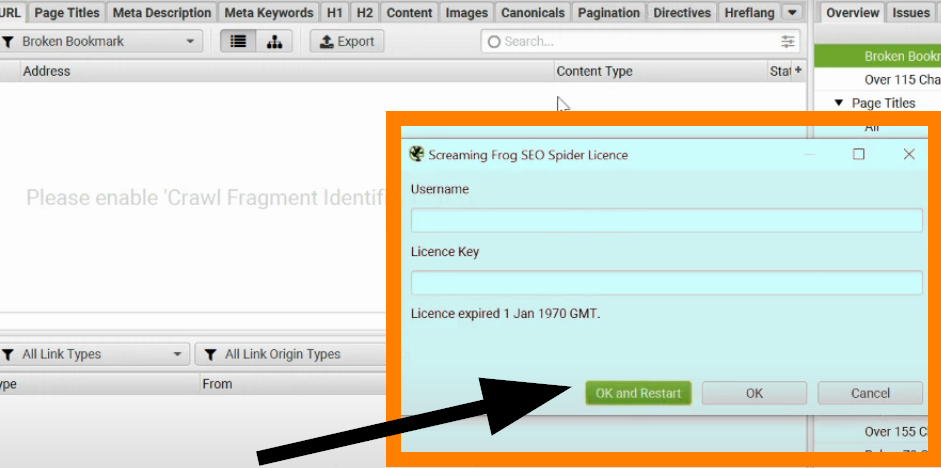Viewport: 941px width, 468px height.
Task: Switch to tree view icon
Action: coord(274,41)
